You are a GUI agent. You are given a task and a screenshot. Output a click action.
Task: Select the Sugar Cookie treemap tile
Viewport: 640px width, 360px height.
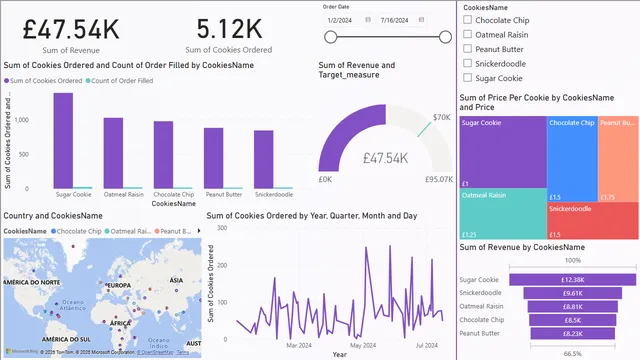(503, 152)
